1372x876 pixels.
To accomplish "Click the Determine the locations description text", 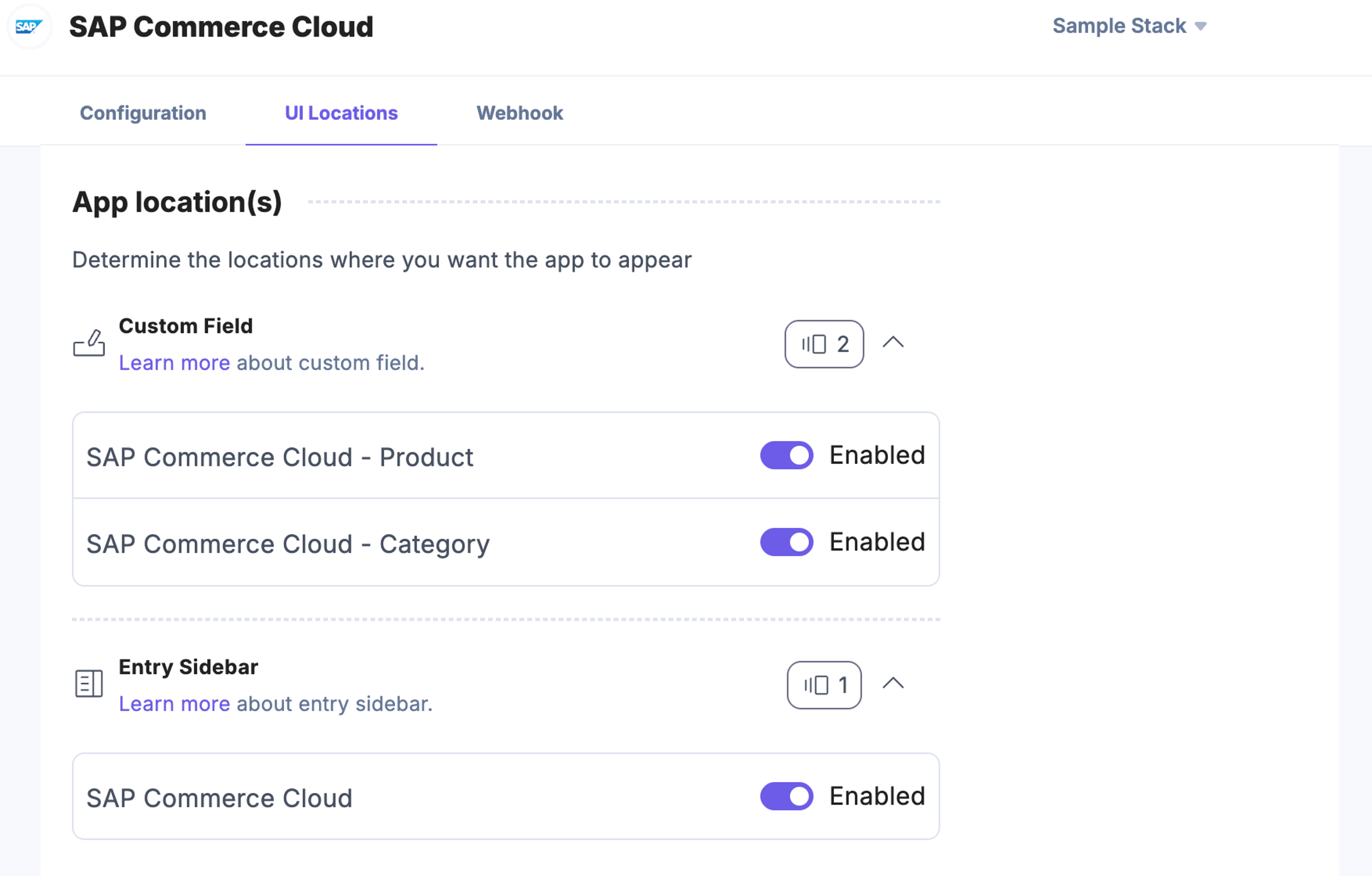I will (x=382, y=261).
